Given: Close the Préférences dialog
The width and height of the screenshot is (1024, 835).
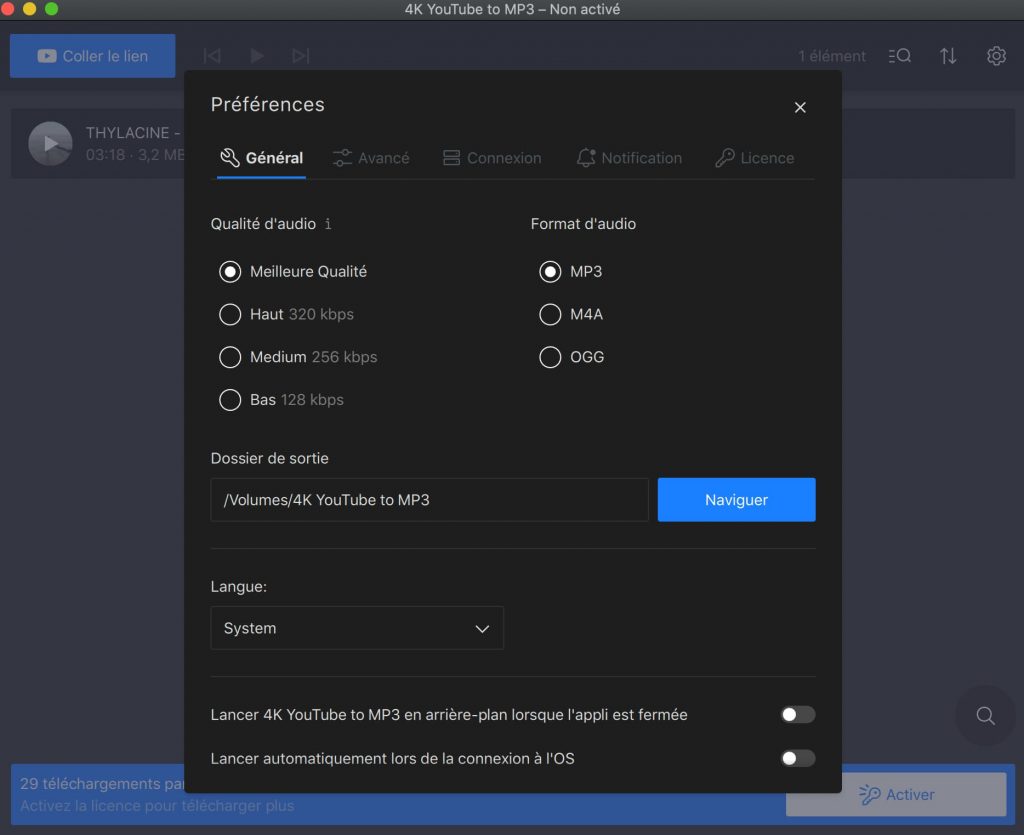Looking at the screenshot, I should 800,107.
